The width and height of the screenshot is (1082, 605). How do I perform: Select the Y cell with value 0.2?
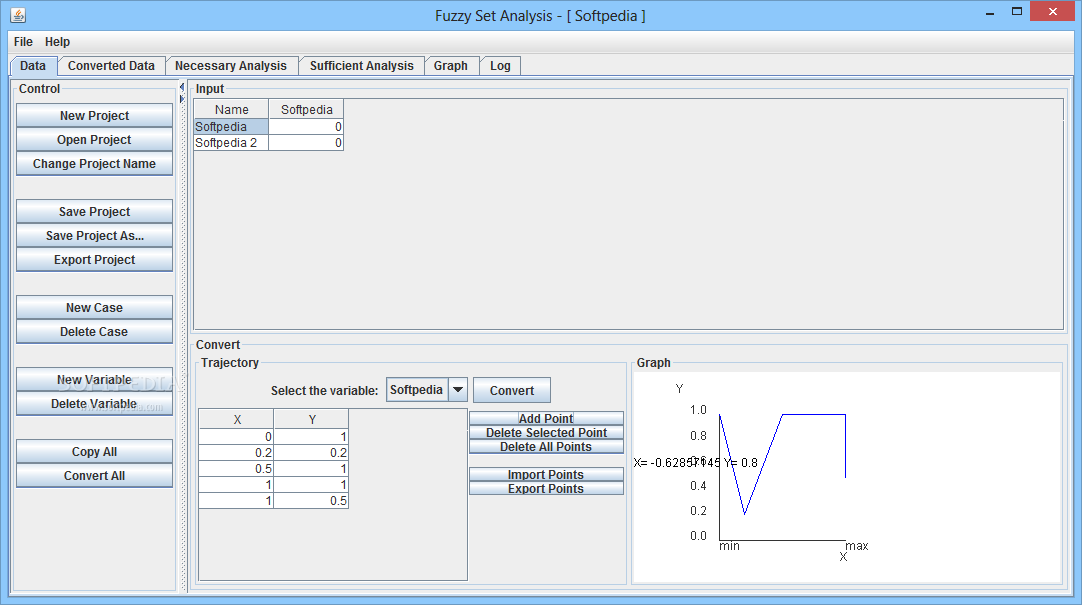click(311, 453)
